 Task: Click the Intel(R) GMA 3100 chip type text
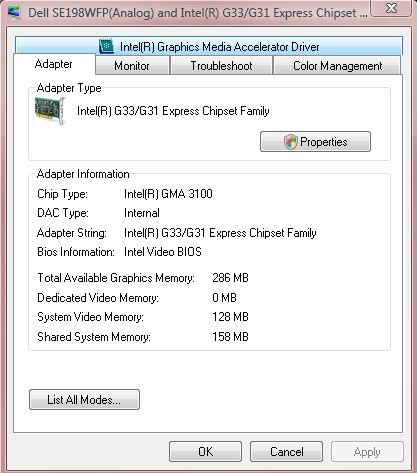tap(168, 194)
